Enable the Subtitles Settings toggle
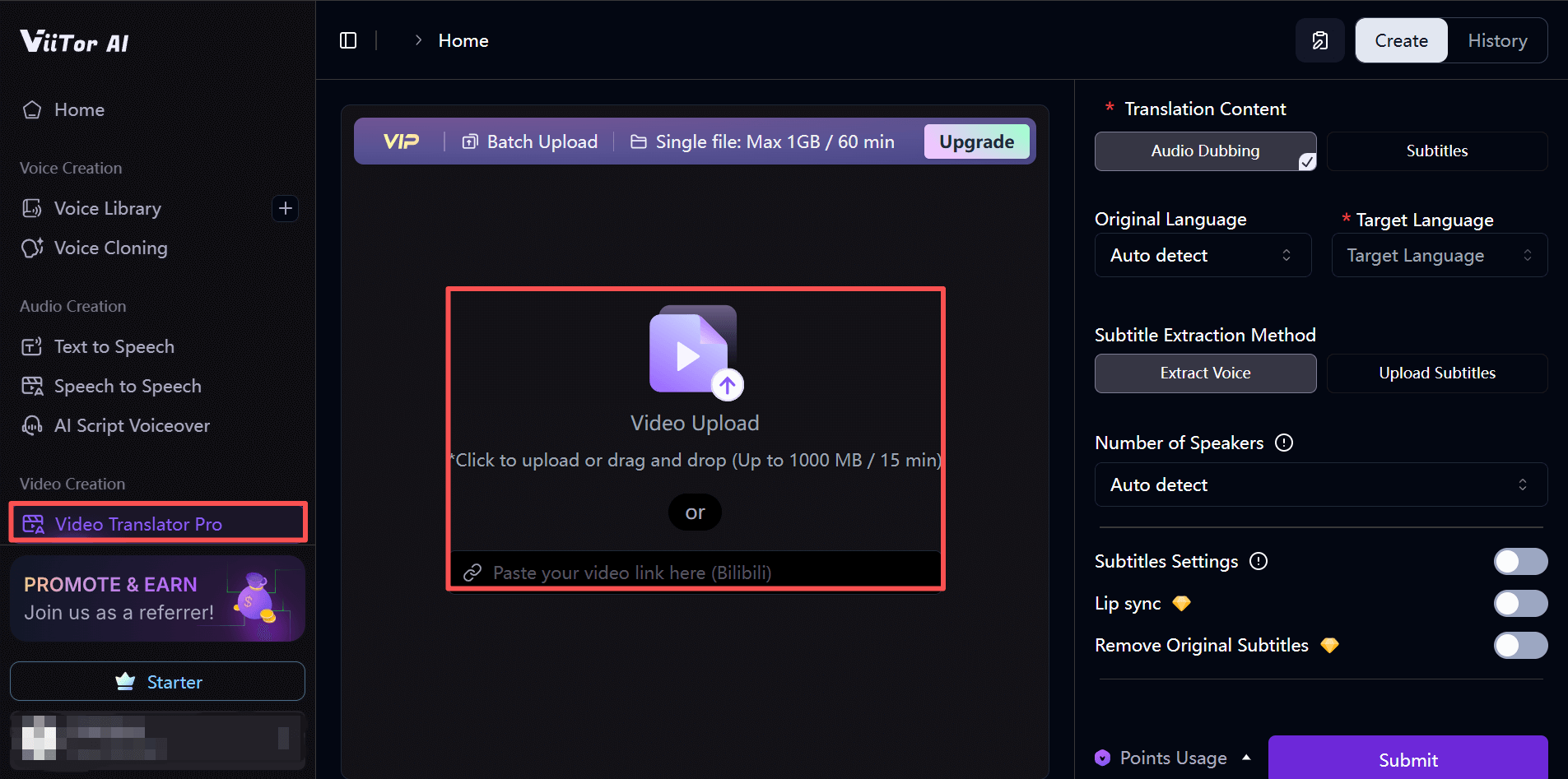Viewport: 1568px width, 779px height. [1519, 561]
